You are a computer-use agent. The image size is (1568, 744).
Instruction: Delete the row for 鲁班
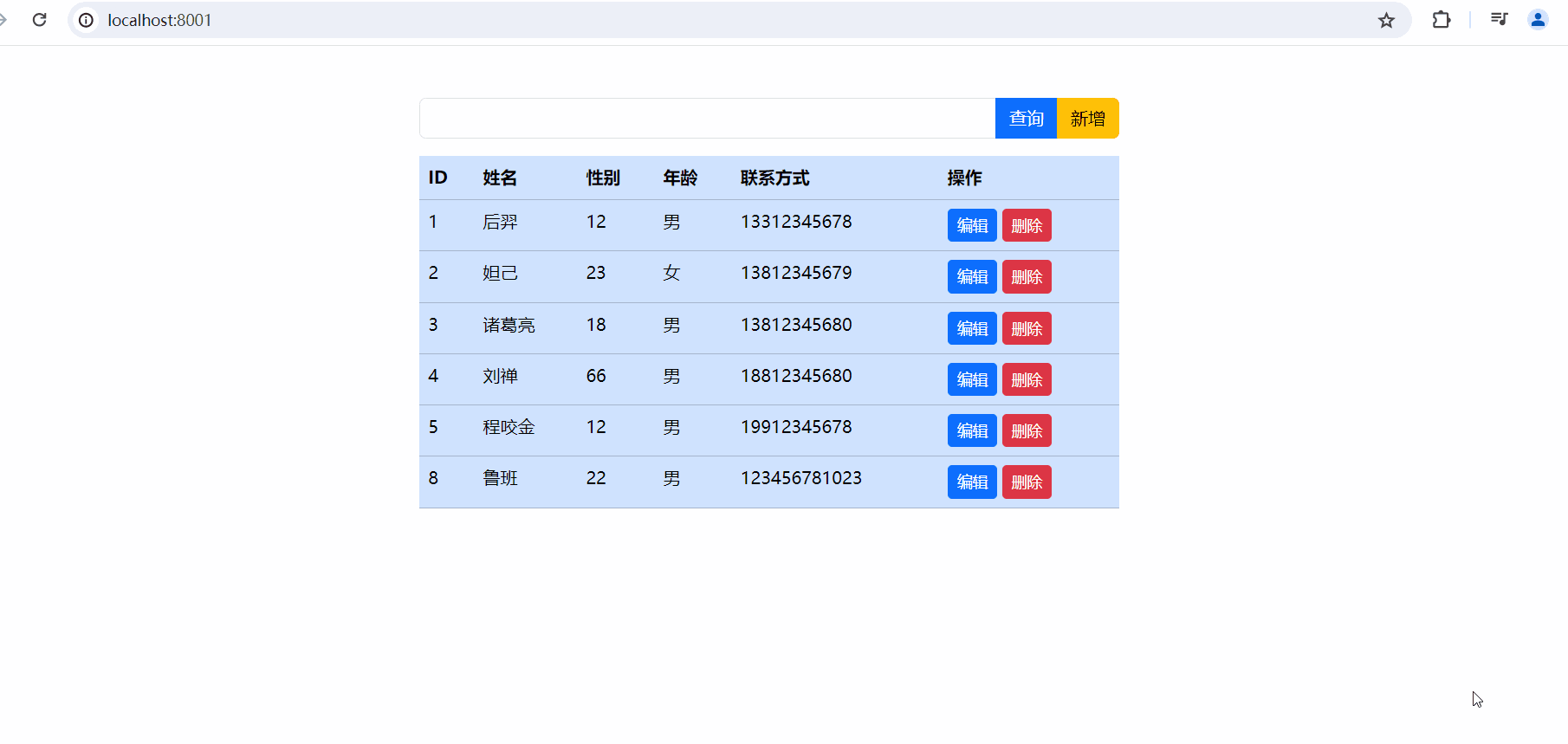click(x=1027, y=482)
